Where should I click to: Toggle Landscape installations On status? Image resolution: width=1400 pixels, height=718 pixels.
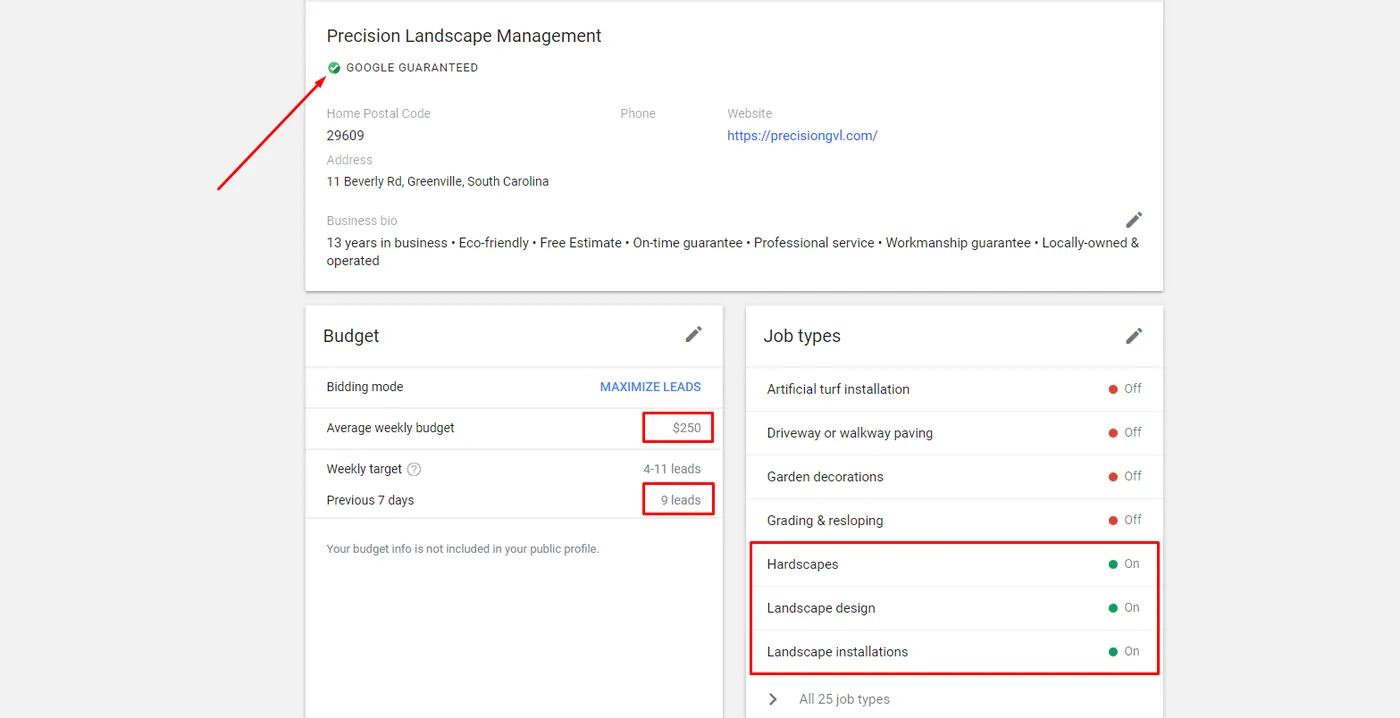[1124, 652]
